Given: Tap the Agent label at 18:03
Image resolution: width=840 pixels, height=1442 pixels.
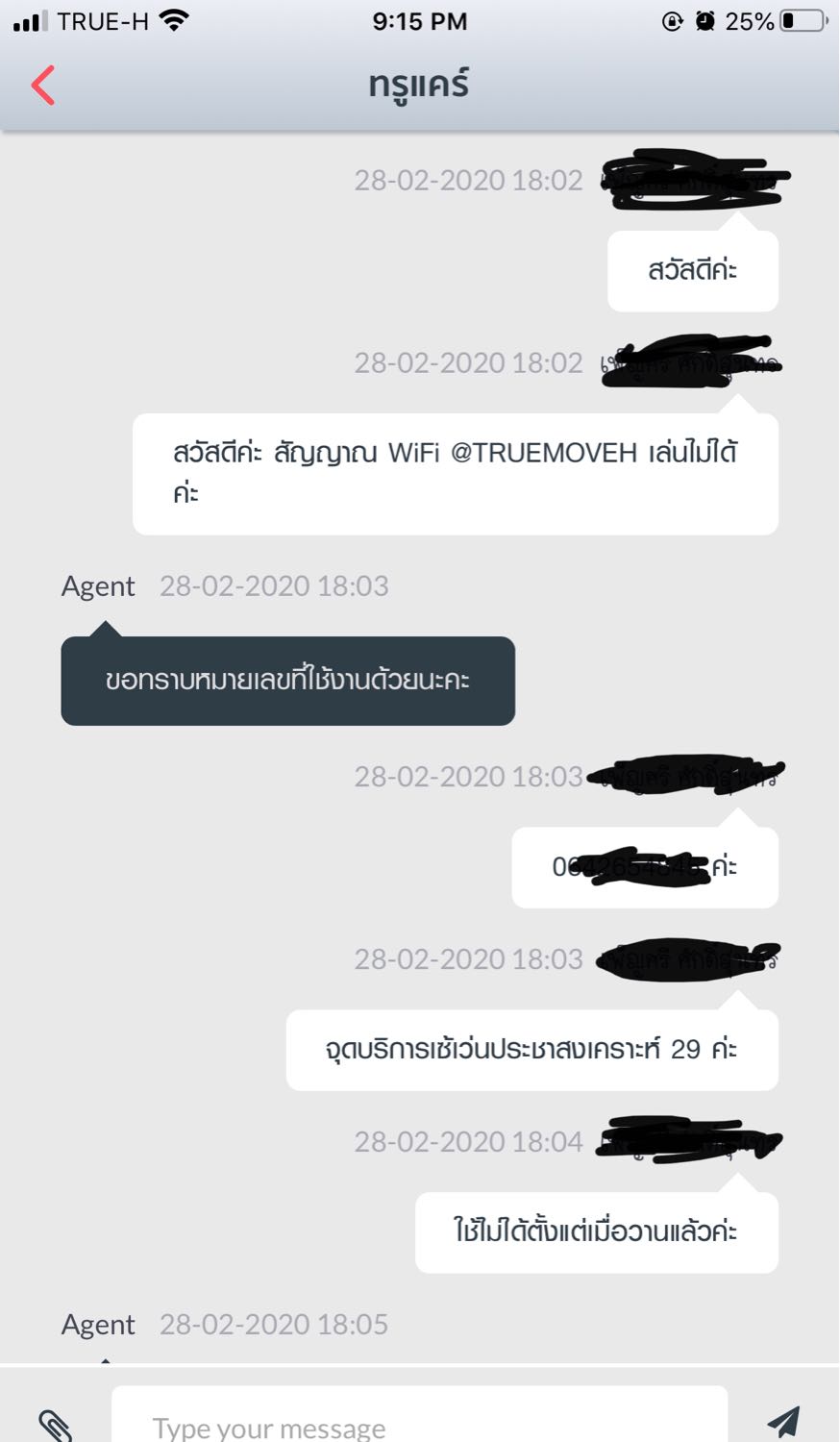Looking at the screenshot, I should pos(98,586).
